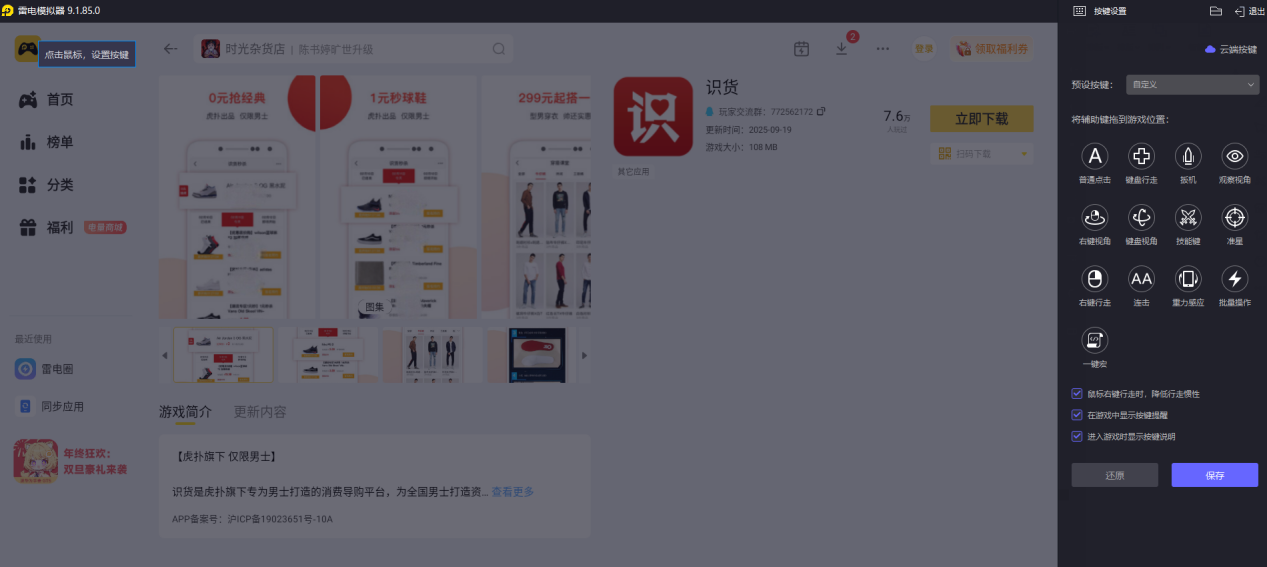Click the 还原 button

pyautogui.click(x=1115, y=475)
